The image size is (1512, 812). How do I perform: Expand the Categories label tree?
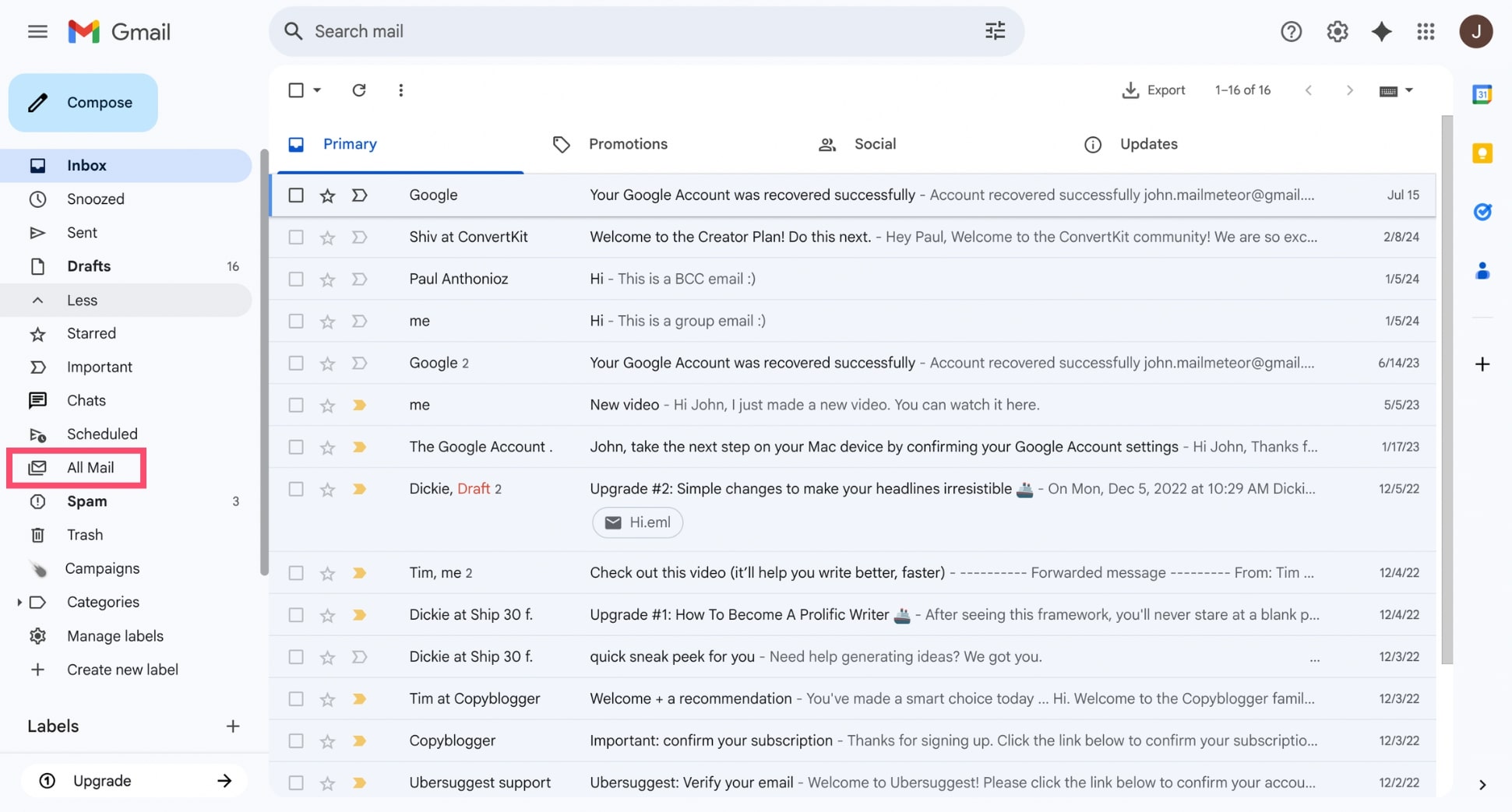(x=19, y=603)
